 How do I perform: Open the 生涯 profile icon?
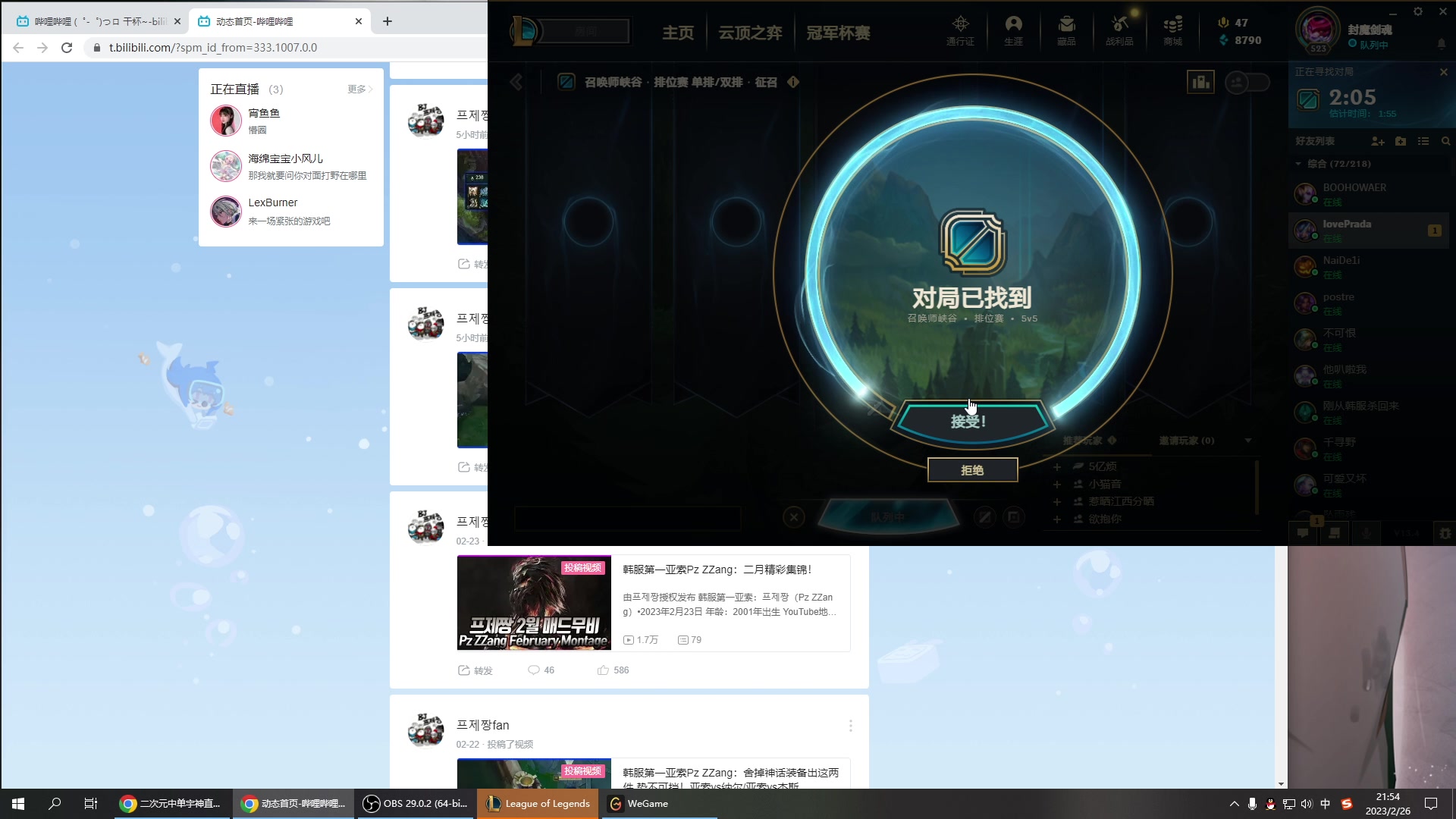[x=1013, y=30]
